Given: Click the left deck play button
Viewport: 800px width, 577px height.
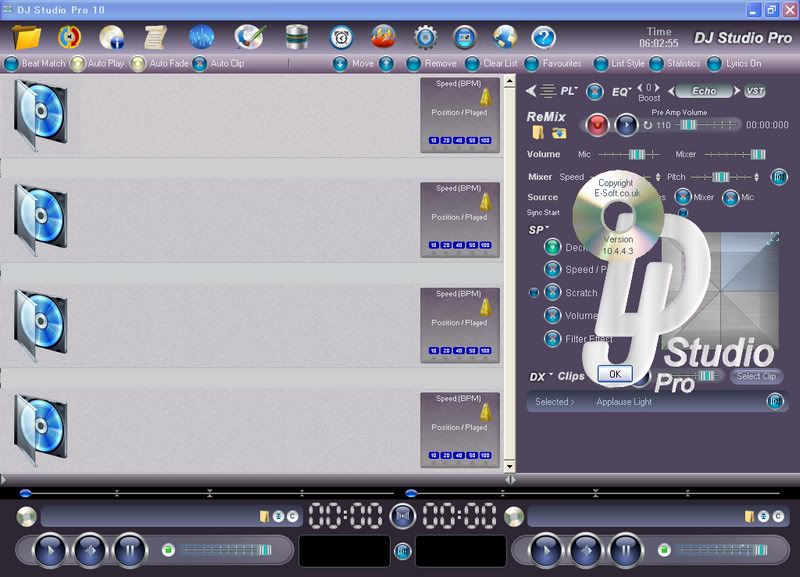Looking at the screenshot, I should coord(50,550).
